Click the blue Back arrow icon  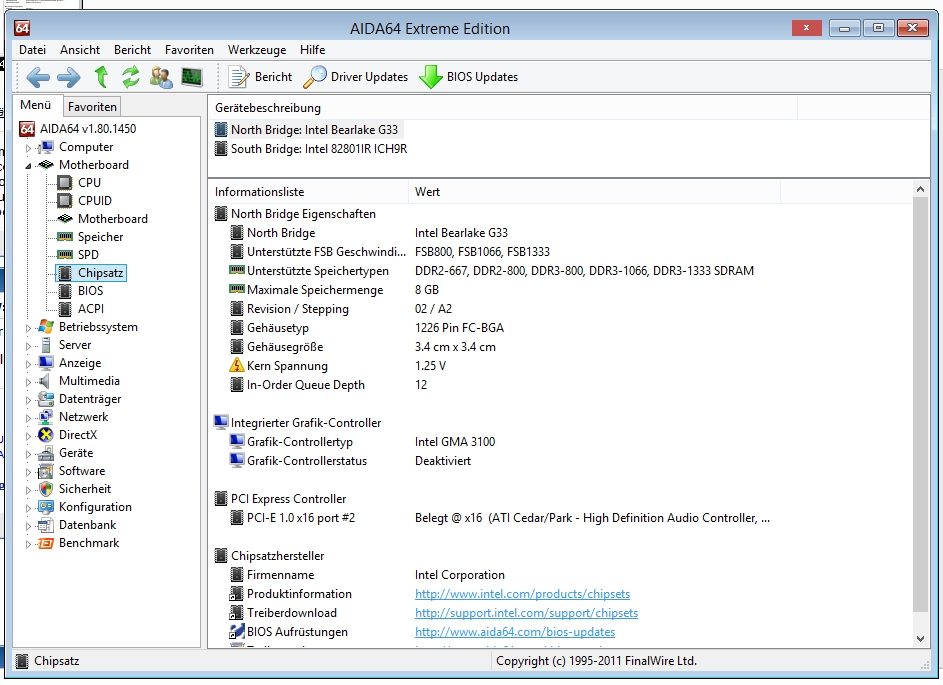(x=38, y=77)
